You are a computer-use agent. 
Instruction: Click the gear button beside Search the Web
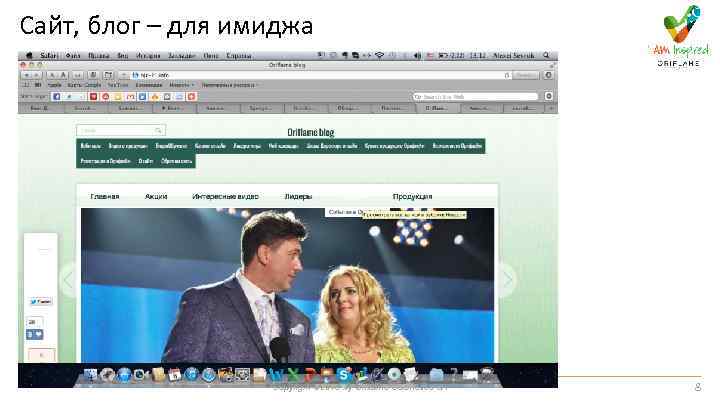549,96
